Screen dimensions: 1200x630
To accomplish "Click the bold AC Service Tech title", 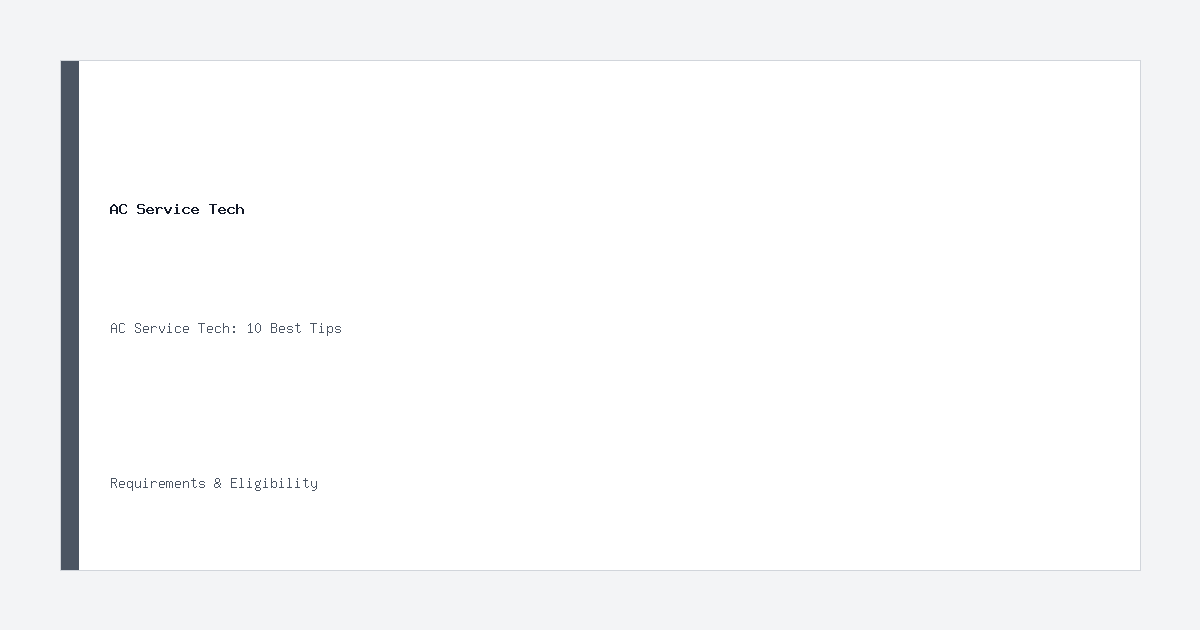I will pos(177,209).
